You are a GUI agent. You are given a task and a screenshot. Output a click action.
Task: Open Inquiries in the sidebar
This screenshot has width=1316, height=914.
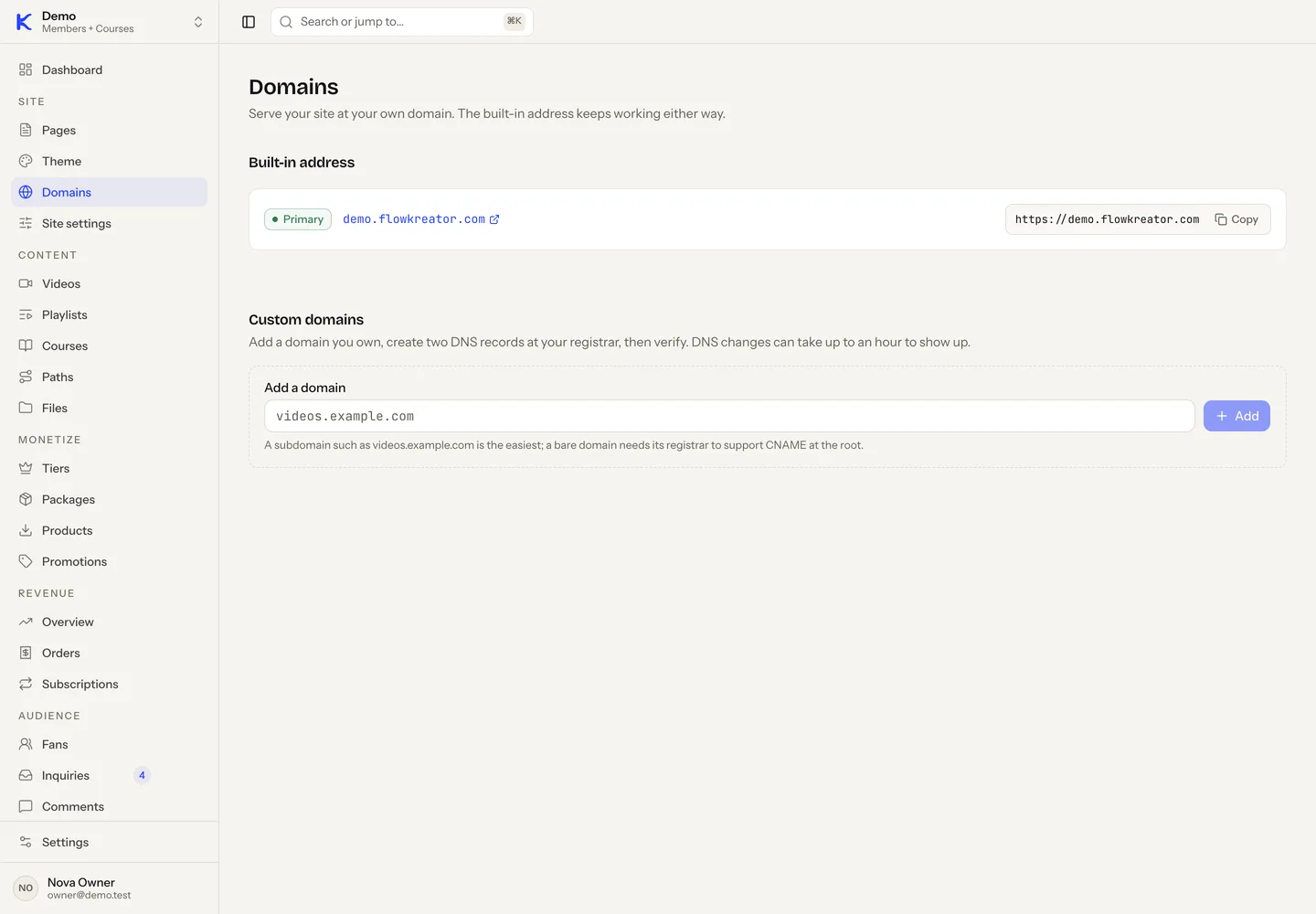109,775
